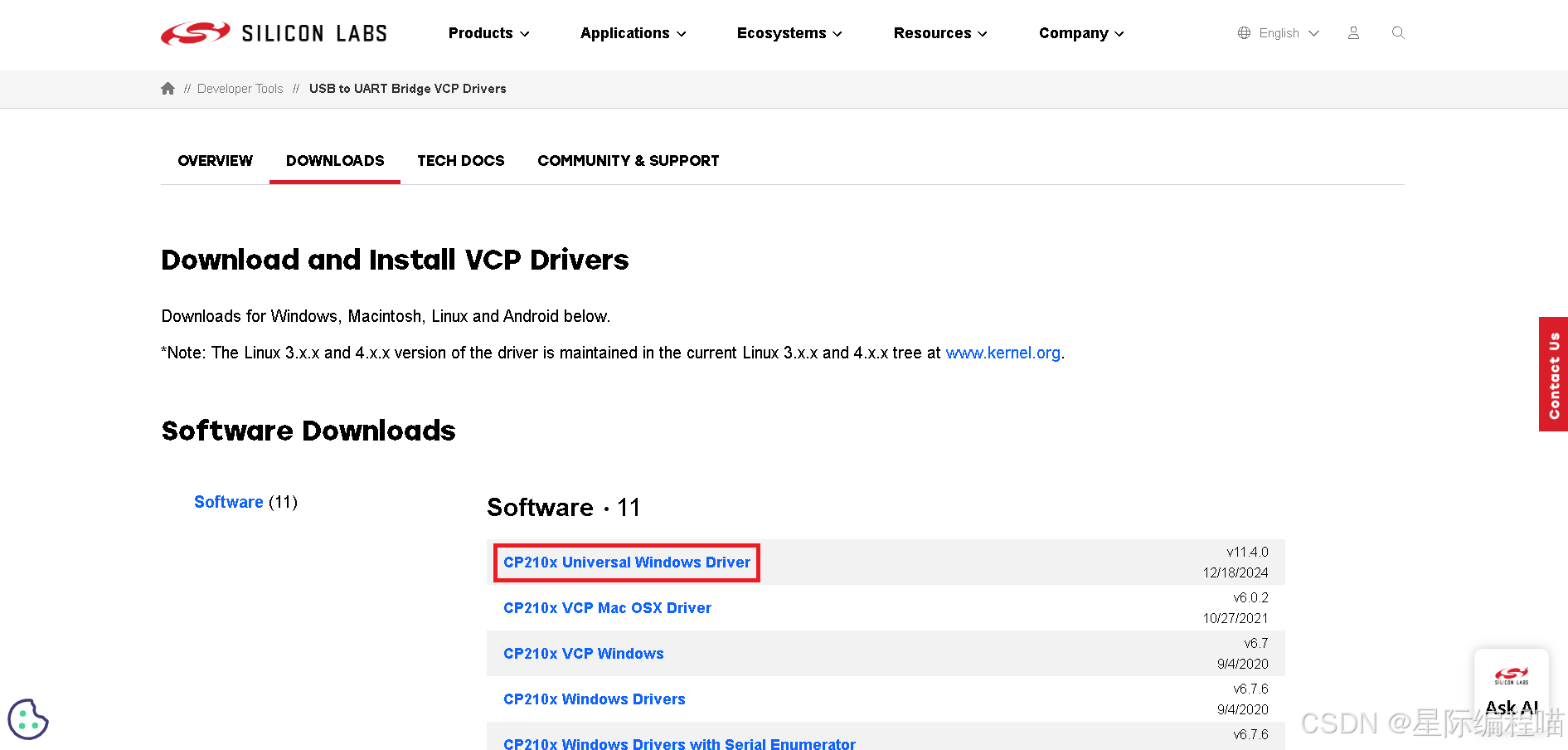This screenshot has width=1568, height=750.
Task: Download CP210x Universal Windows Driver
Action: click(627, 562)
